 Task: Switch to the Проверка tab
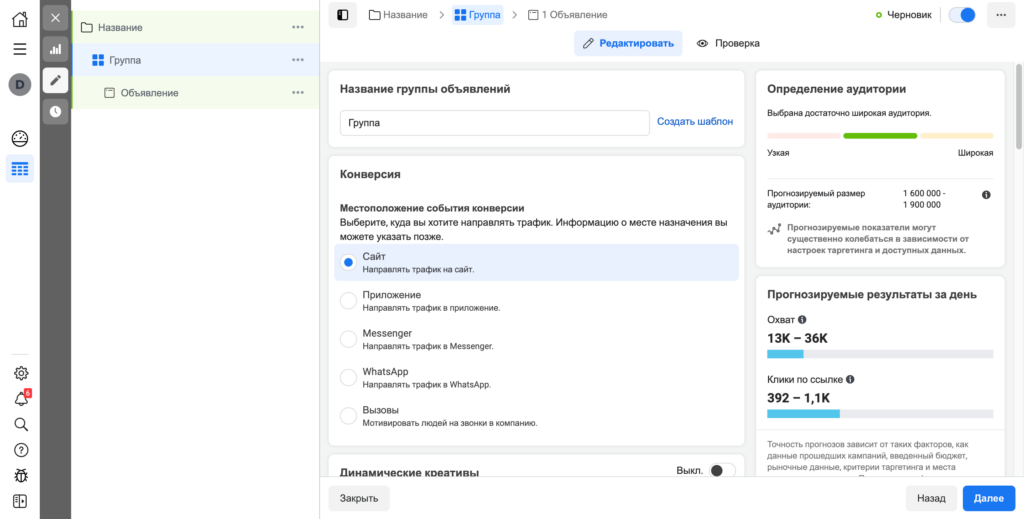[x=728, y=43]
